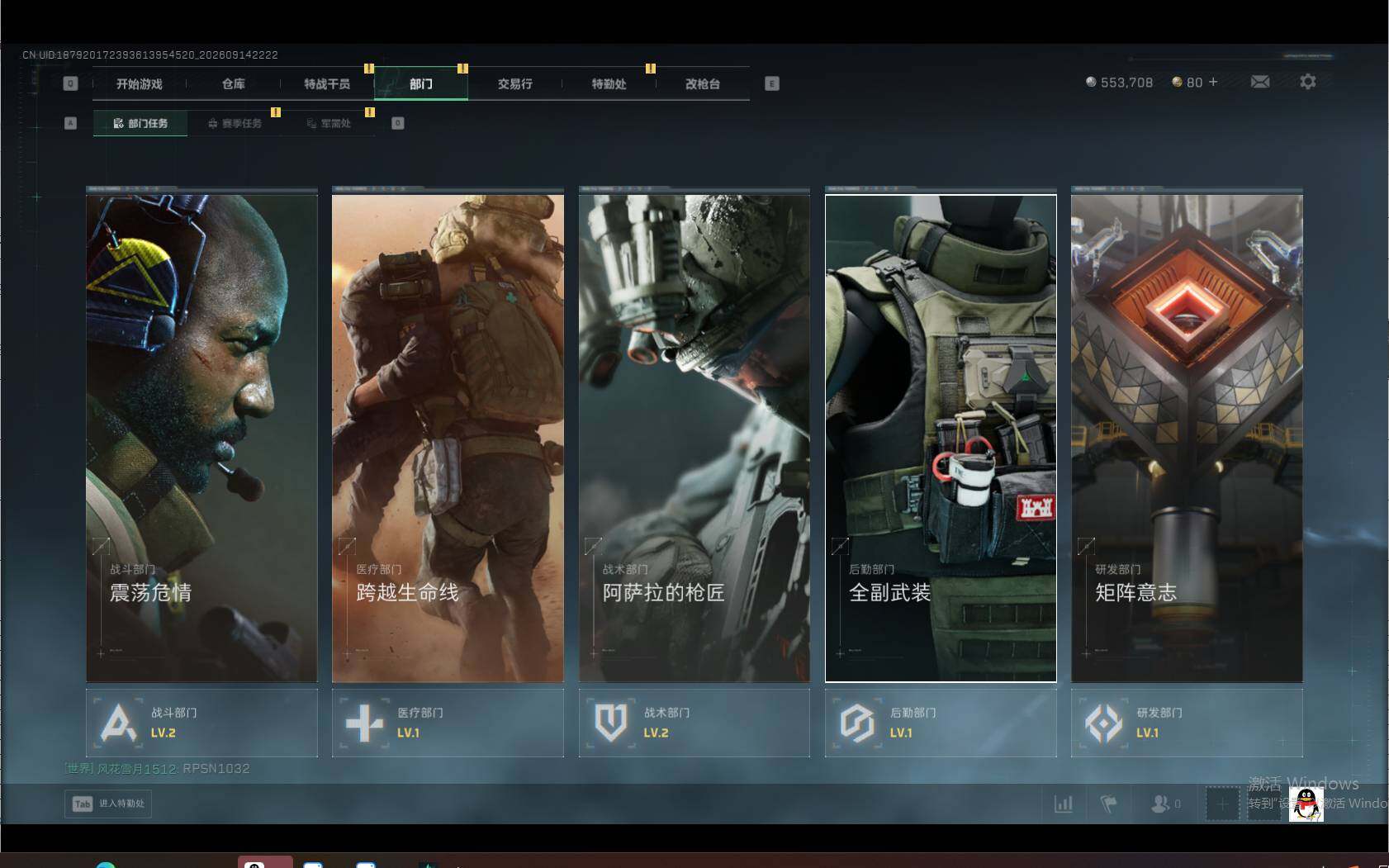Open the 特战干员 tab
1389x868 pixels.
[x=327, y=84]
